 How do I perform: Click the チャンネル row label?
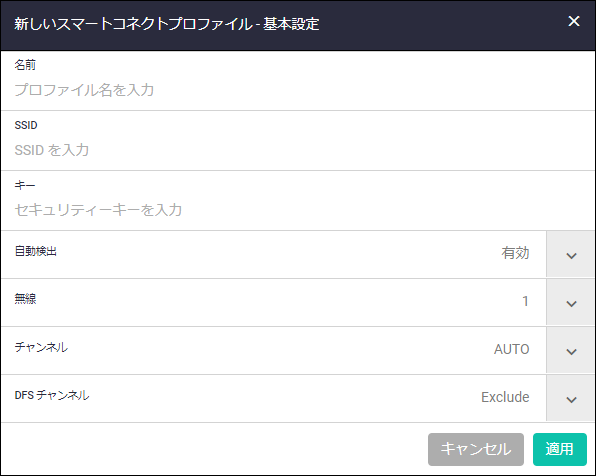[x=41, y=347]
